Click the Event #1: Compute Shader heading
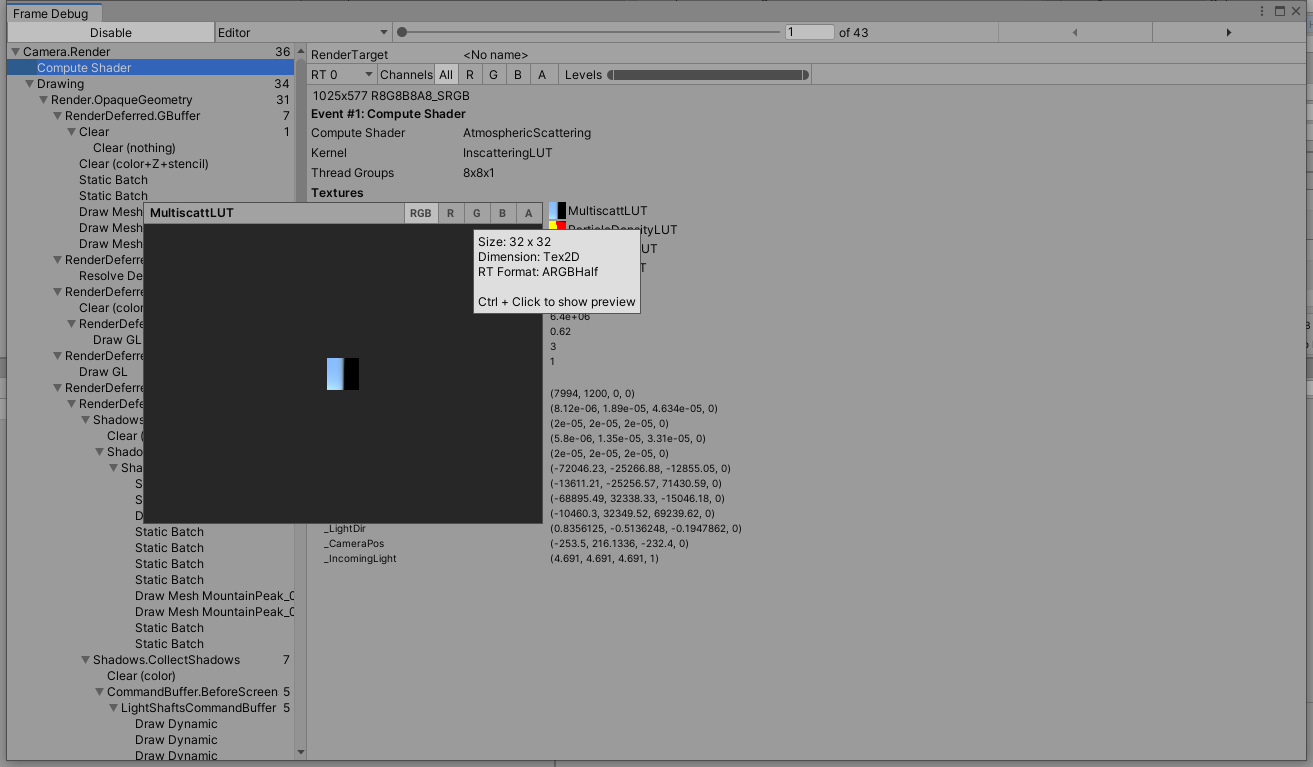The width and height of the screenshot is (1313, 767). (x=388, y=114)
